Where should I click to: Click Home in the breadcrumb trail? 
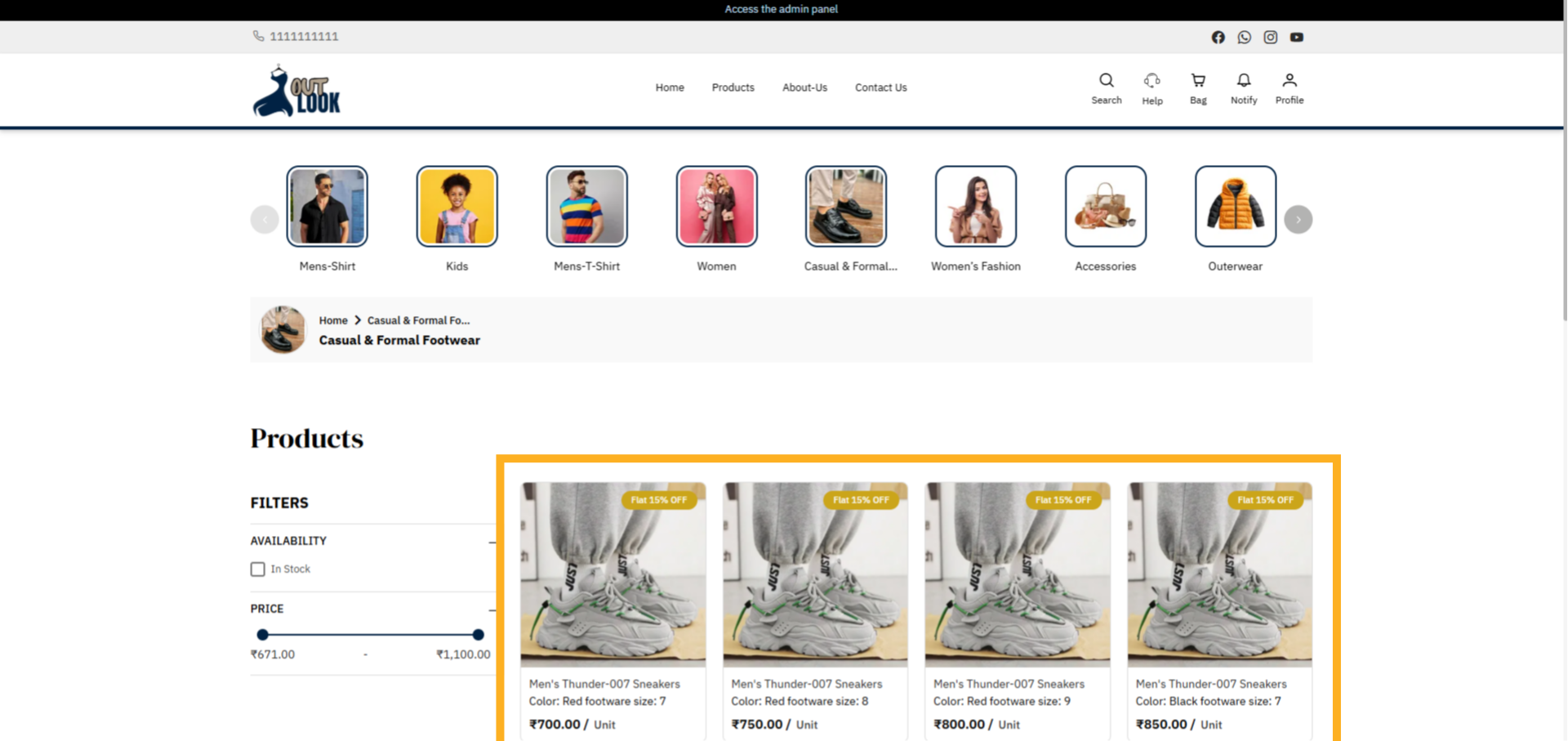tap(333, 320)
